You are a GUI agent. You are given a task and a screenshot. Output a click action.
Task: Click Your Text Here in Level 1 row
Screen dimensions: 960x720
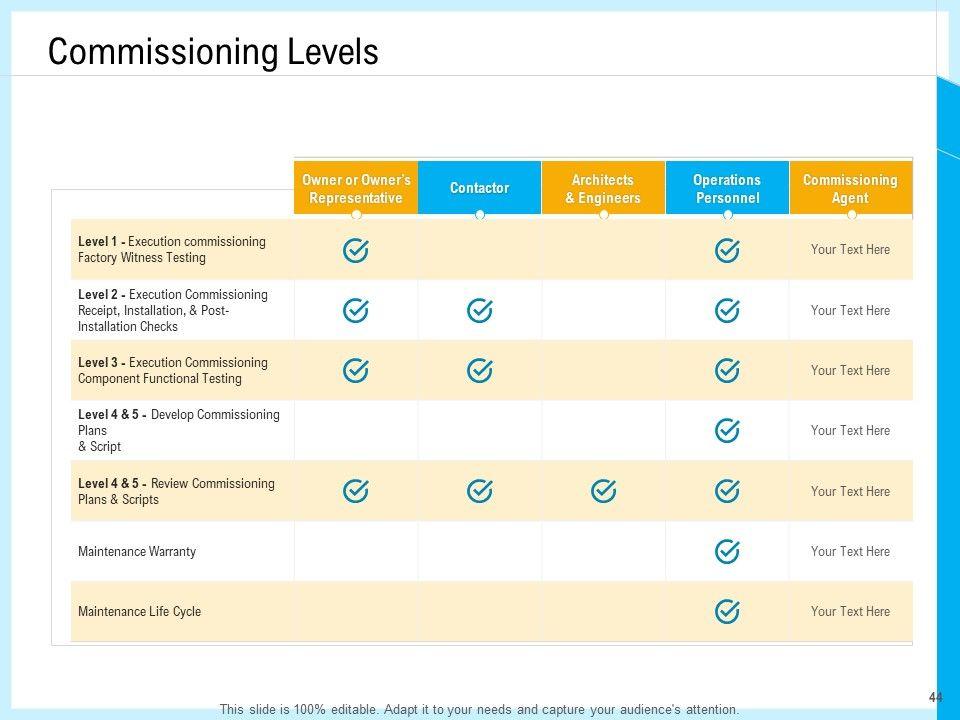[850, 250]
